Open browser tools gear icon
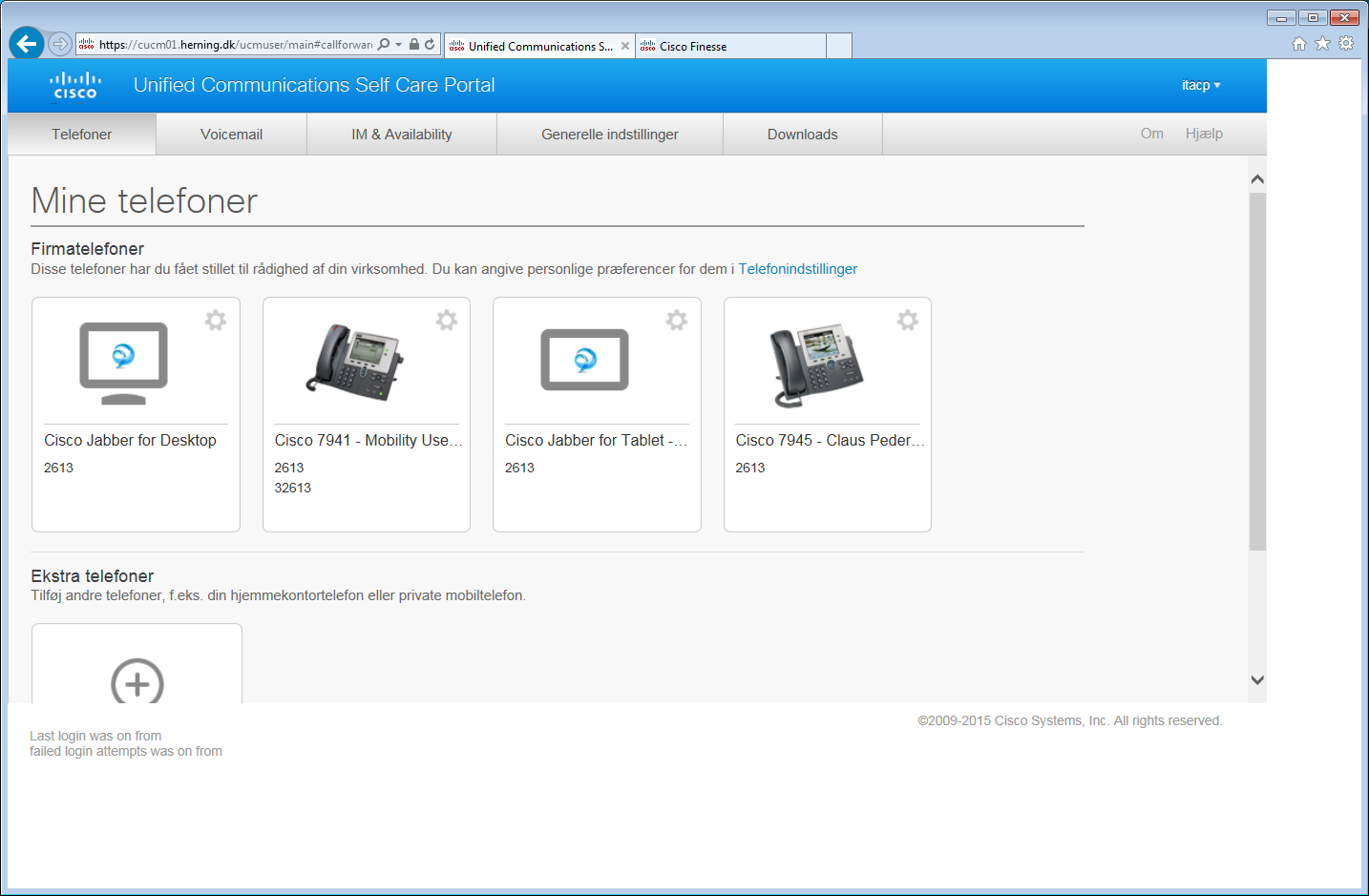 [1346, 43]
